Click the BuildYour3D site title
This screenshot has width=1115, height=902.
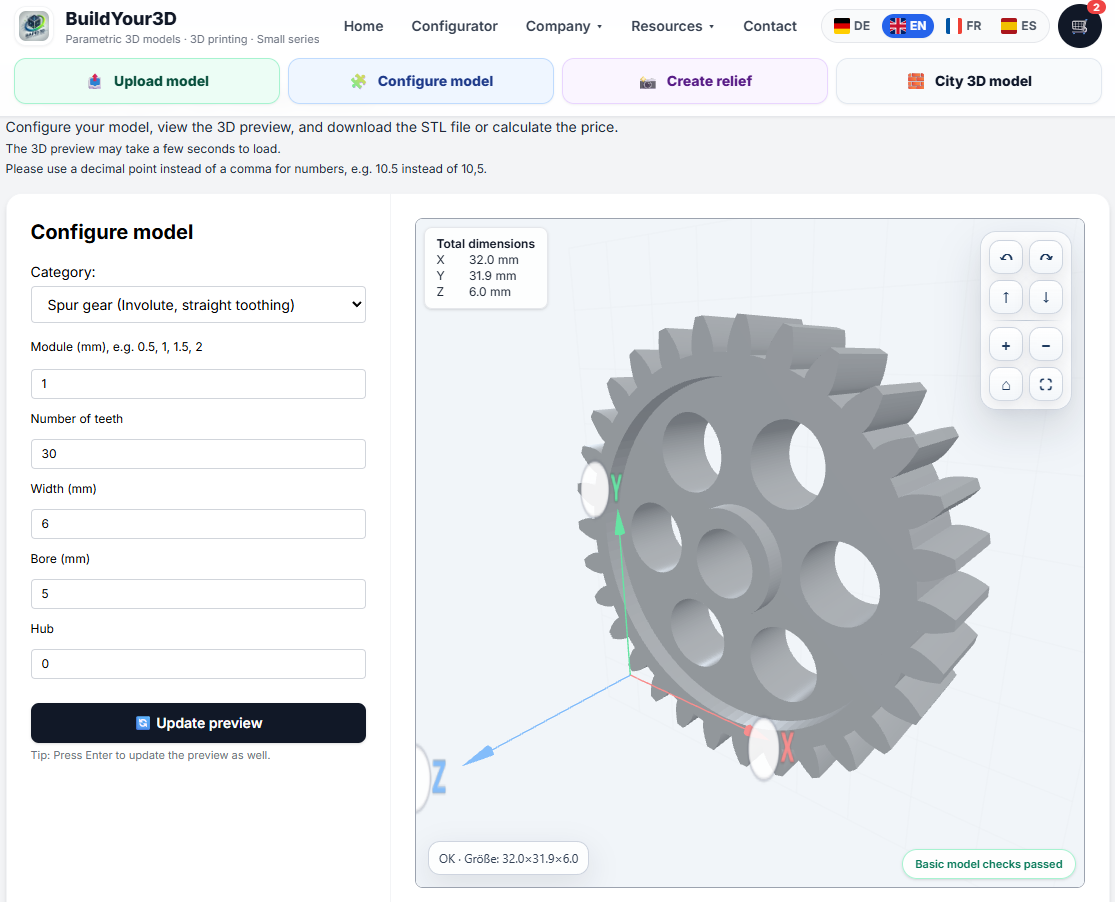pyautogui.click(x=121, y=18)
